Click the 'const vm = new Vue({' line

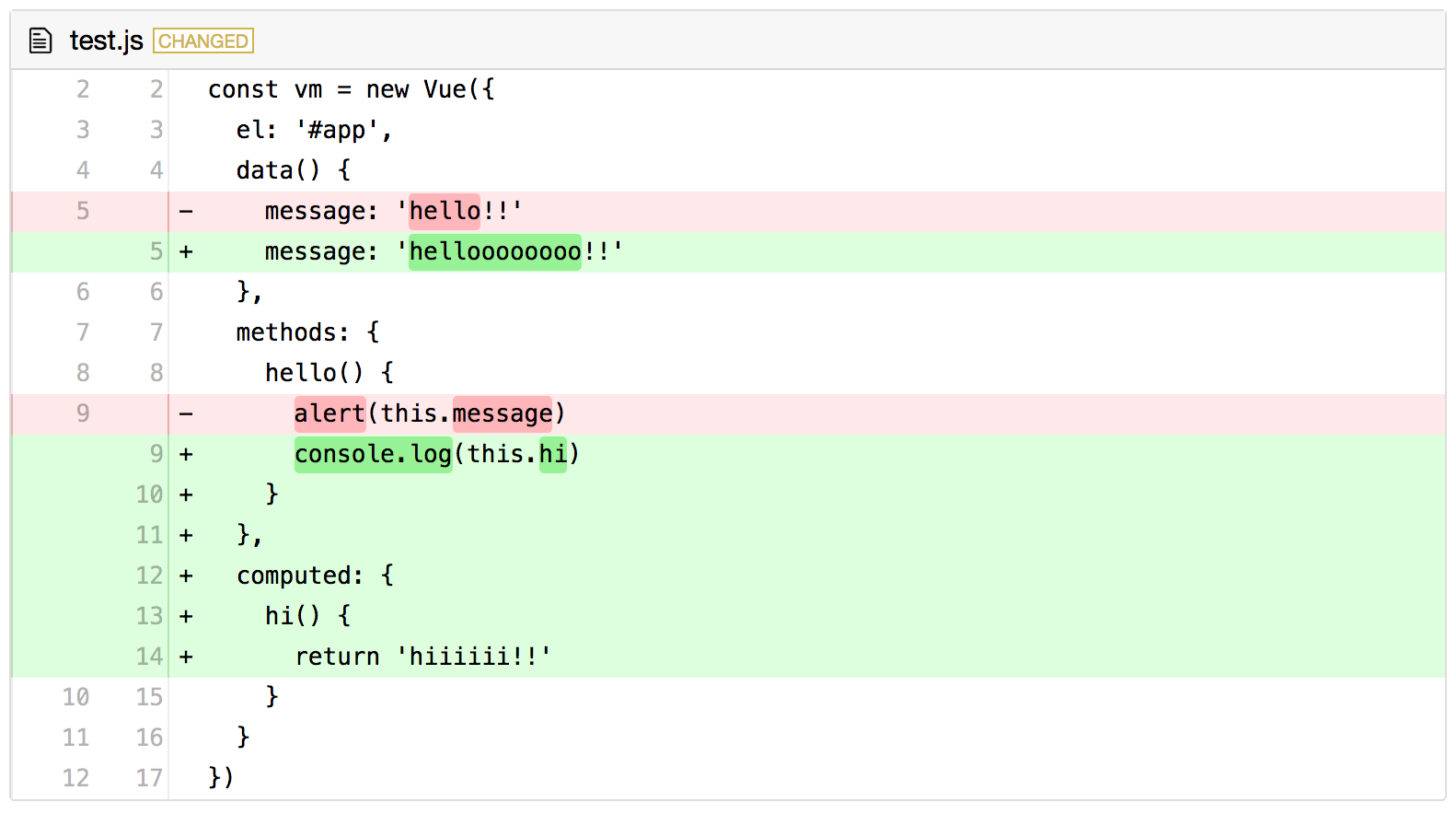pyautogui.click(x=352, y=89)
